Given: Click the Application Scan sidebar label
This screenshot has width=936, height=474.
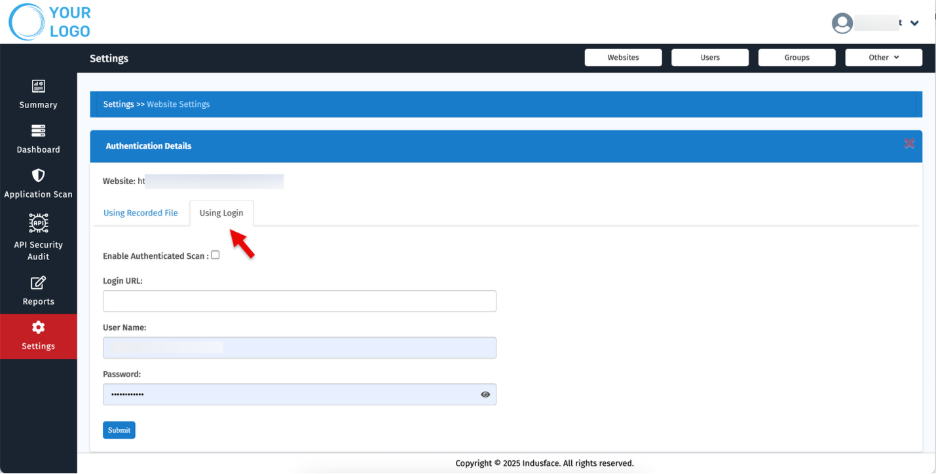Looking at the screenshot, I should (x=38, y=195).
